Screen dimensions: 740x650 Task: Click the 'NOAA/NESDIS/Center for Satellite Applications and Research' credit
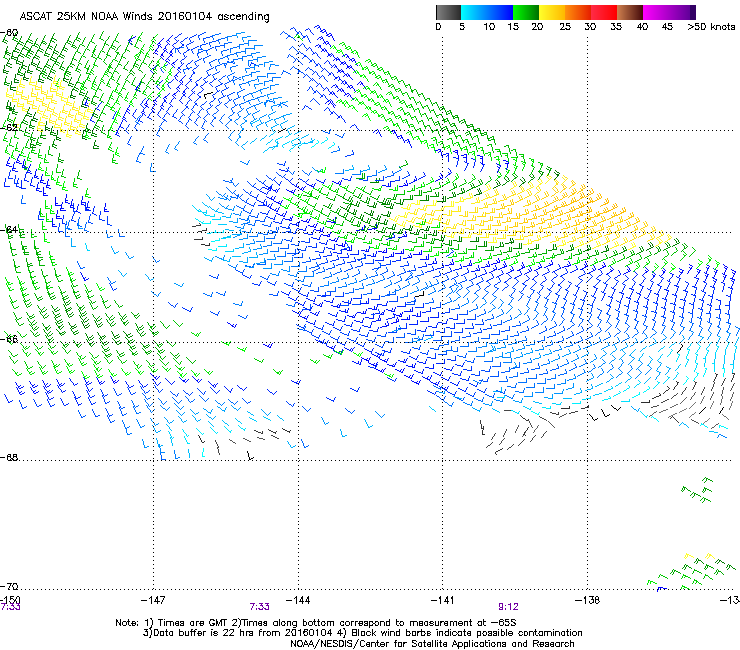coord(432,644)
